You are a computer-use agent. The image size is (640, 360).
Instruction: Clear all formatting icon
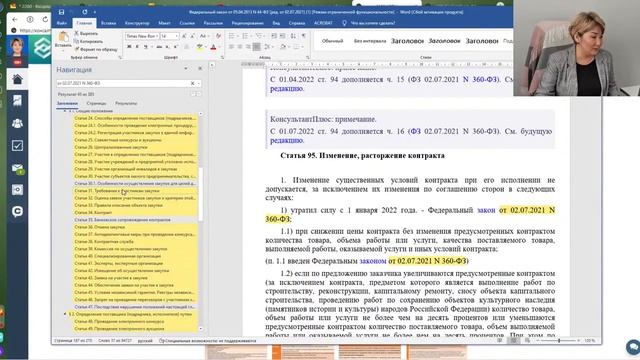pyautogui.click(x=218, y=36)
